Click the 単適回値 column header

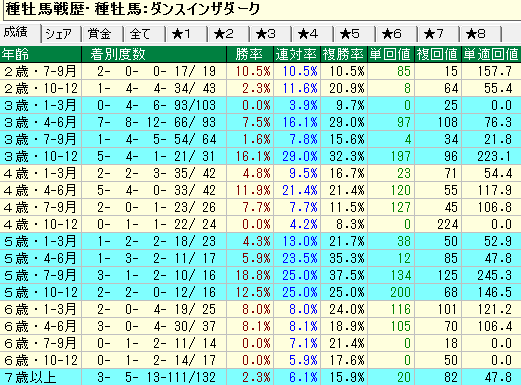tap(491, 54)
